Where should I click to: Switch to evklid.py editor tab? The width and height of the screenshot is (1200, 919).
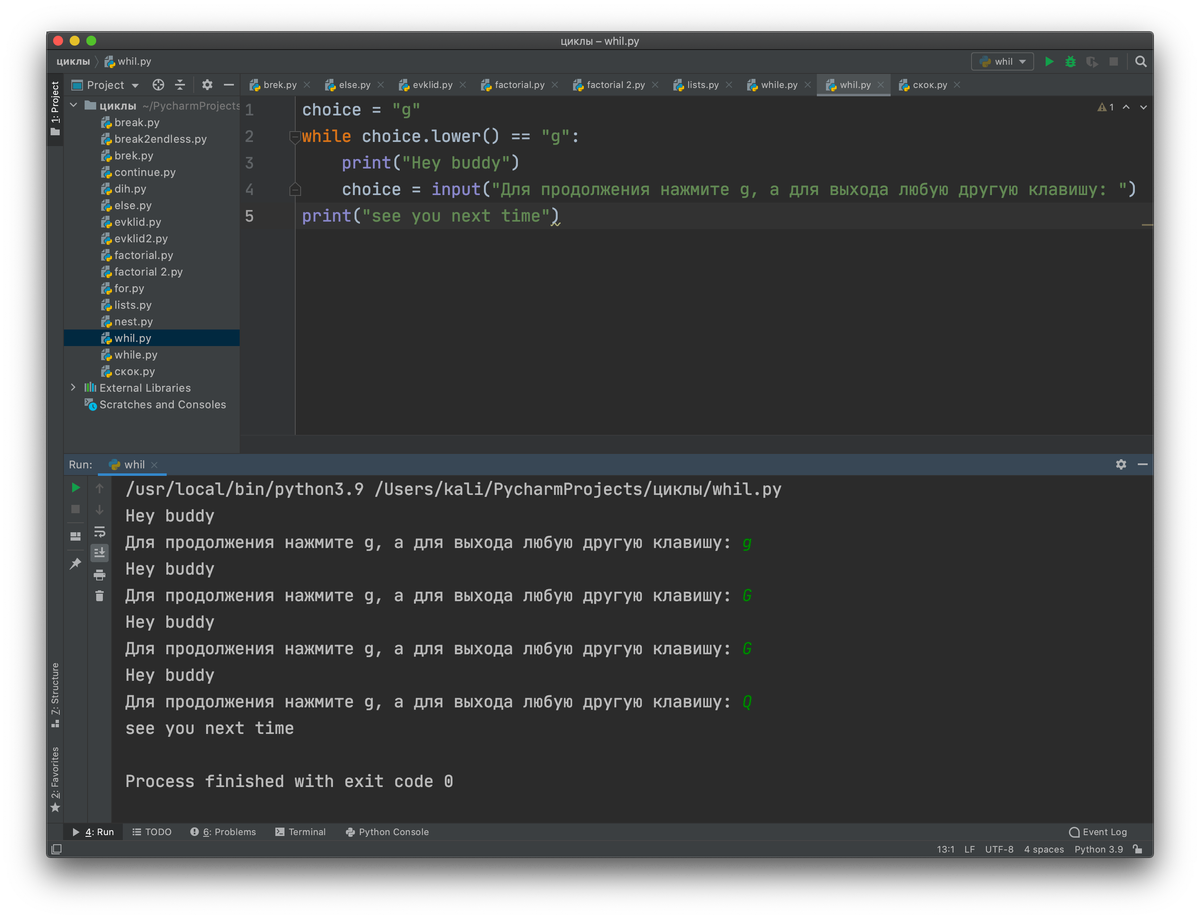(432, 85)
